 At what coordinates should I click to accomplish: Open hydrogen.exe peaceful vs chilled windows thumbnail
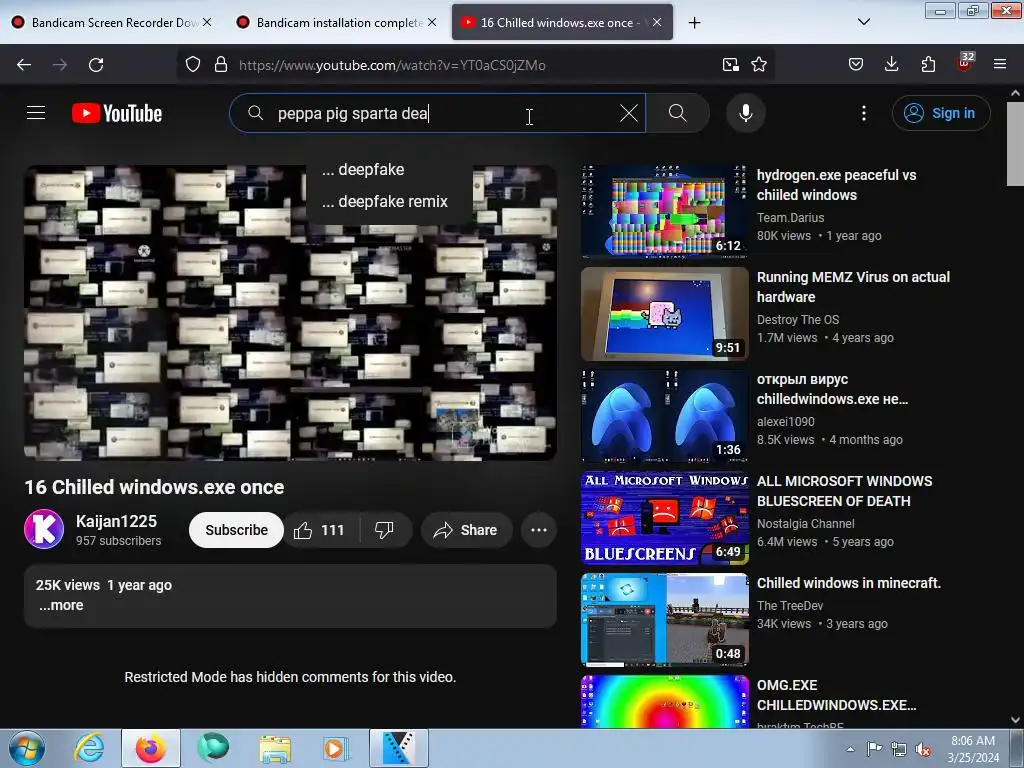[664, 212]
